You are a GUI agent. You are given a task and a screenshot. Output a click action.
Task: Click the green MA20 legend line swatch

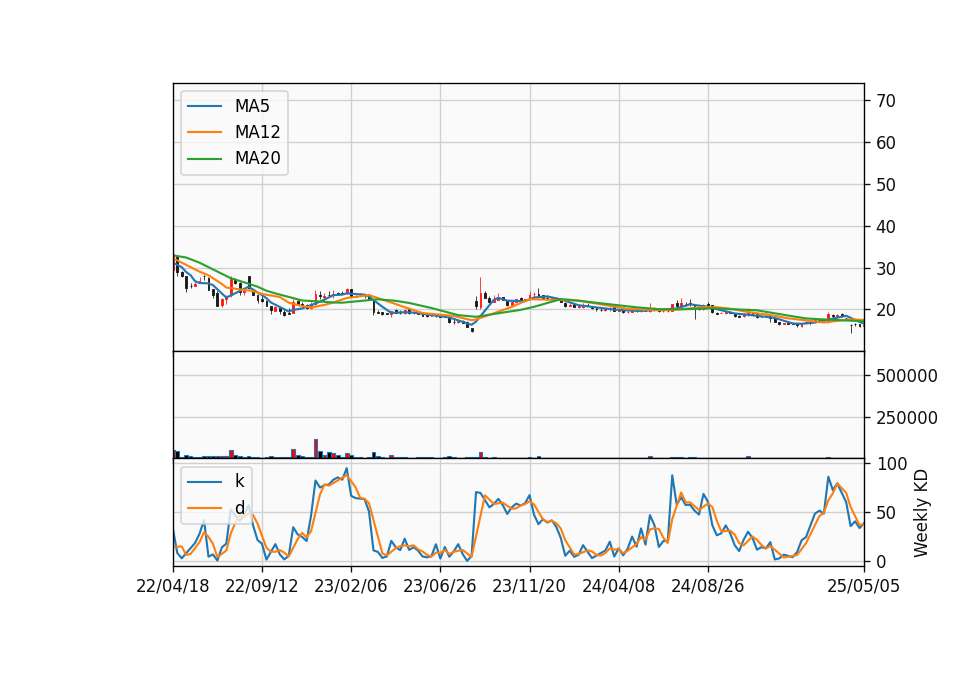click(x=204, y=159)
